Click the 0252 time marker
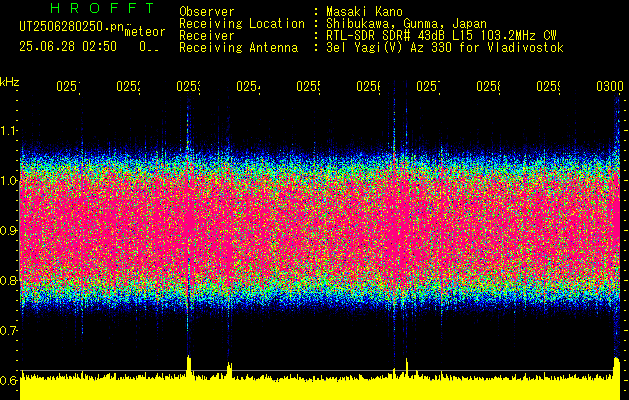 (x=128, y=86)
